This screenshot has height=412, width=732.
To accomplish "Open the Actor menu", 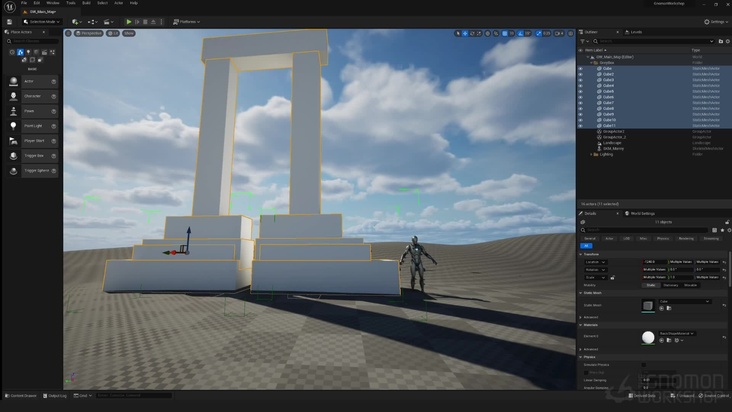I will click(119, 3).
